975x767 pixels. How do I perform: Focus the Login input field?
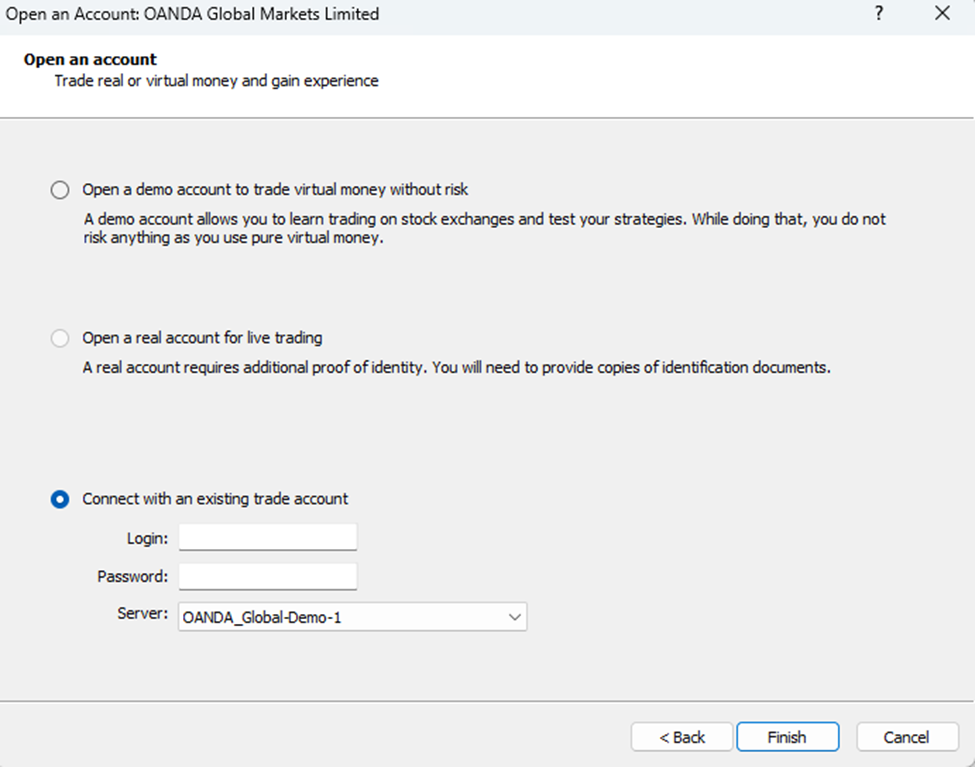[267, 537]
